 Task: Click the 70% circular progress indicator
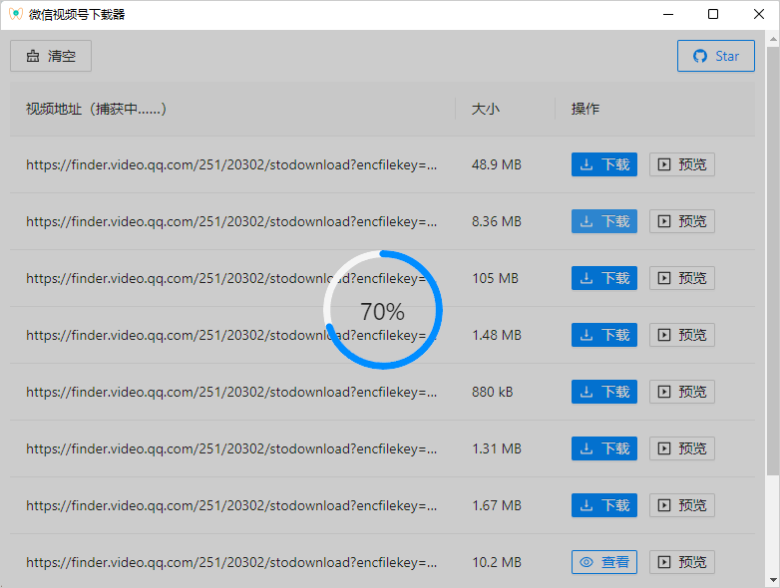[382, 310]
